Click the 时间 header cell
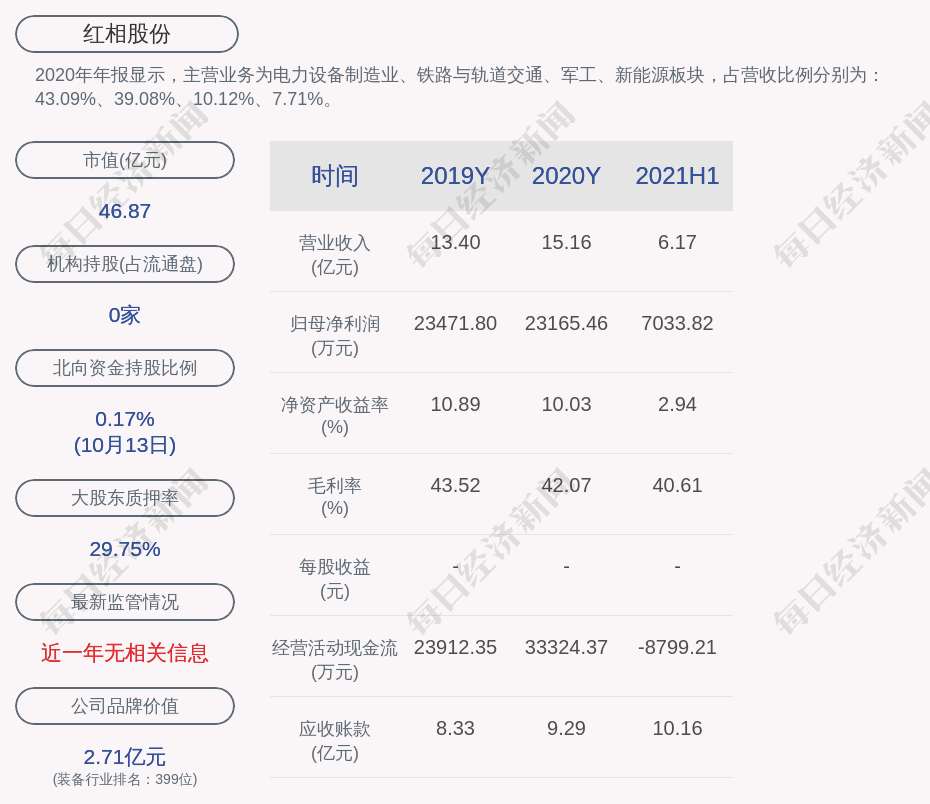This screenshot has height=804, width=930. tap(334, 176)
